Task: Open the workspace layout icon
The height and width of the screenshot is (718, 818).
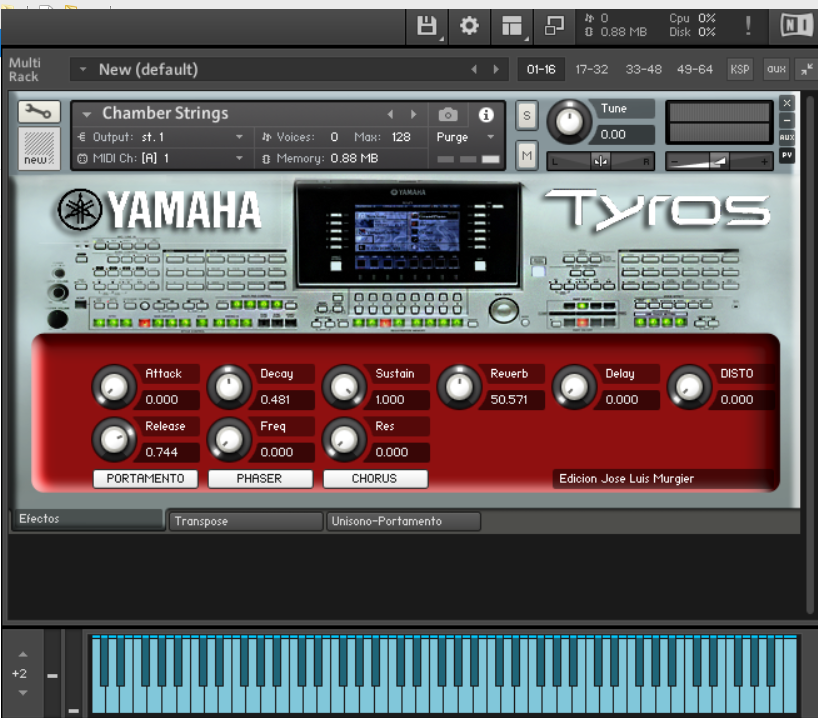Action: coord(511,26)
